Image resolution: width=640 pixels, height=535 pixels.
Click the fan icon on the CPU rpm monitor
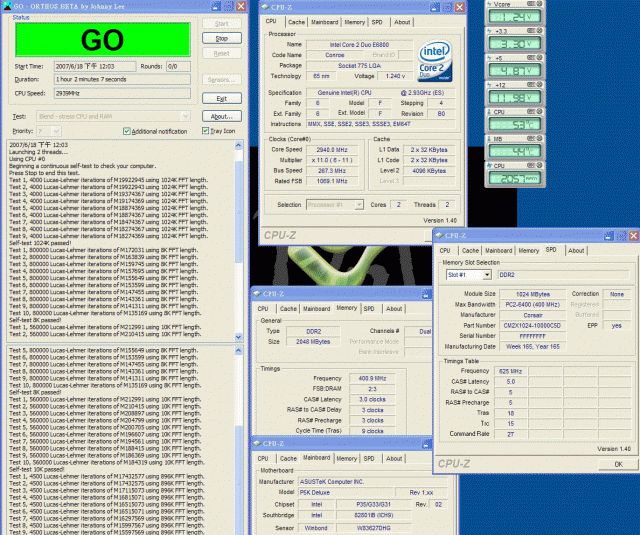pyautogui.click(x=489, y=166)
